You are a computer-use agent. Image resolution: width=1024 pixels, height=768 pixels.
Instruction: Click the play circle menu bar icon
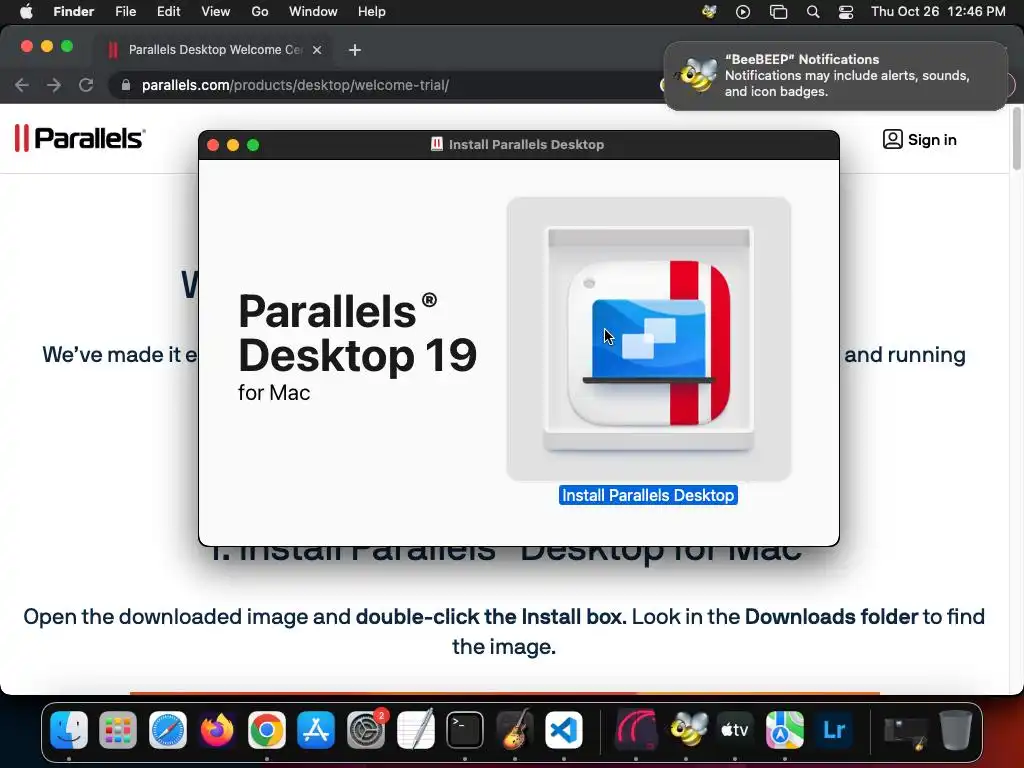point(743,12)
